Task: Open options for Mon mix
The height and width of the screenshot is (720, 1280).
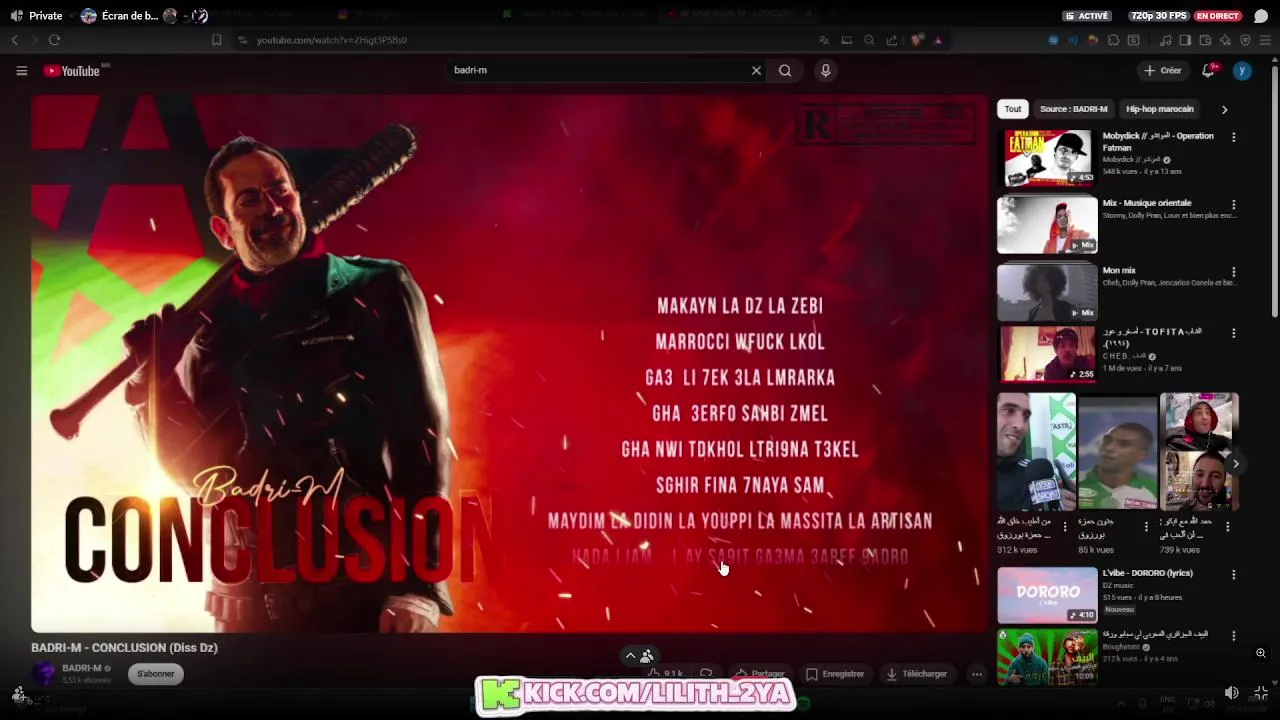Action: 1233,272
